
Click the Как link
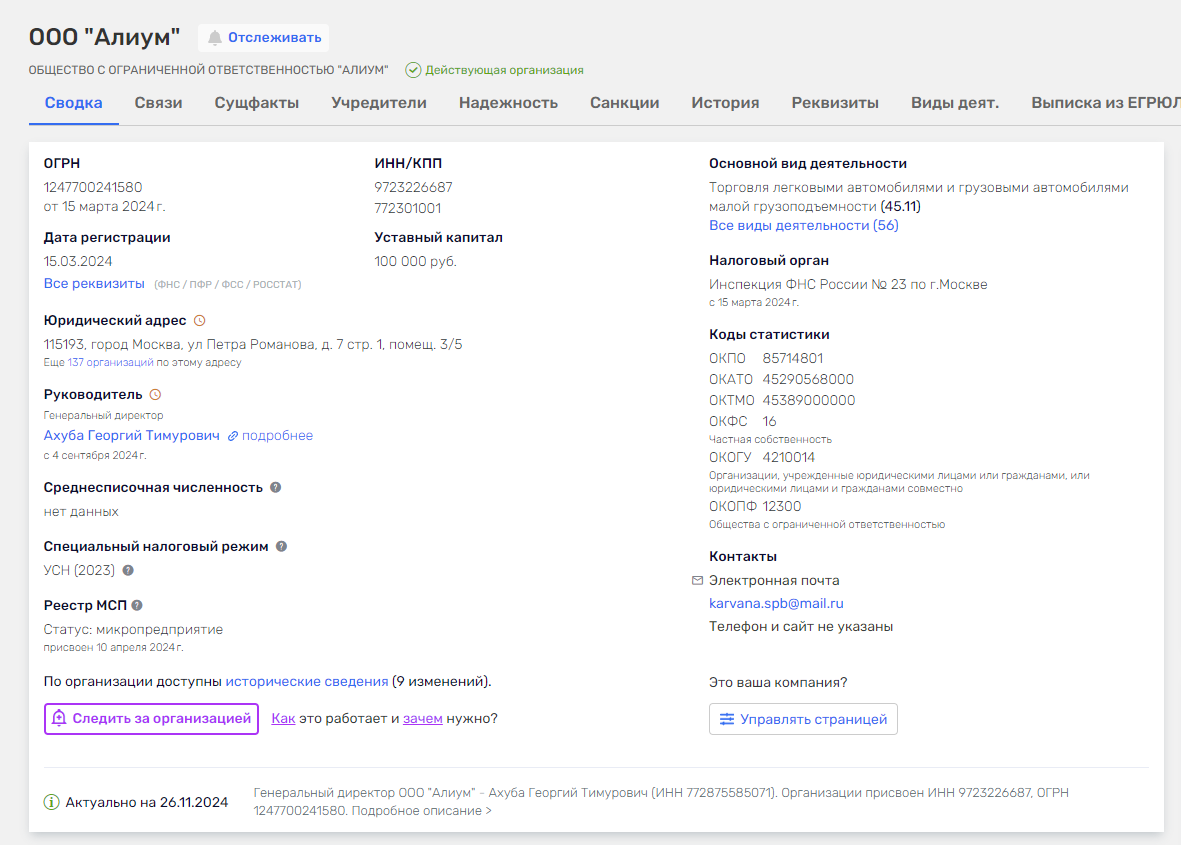(x=283, y=718)
